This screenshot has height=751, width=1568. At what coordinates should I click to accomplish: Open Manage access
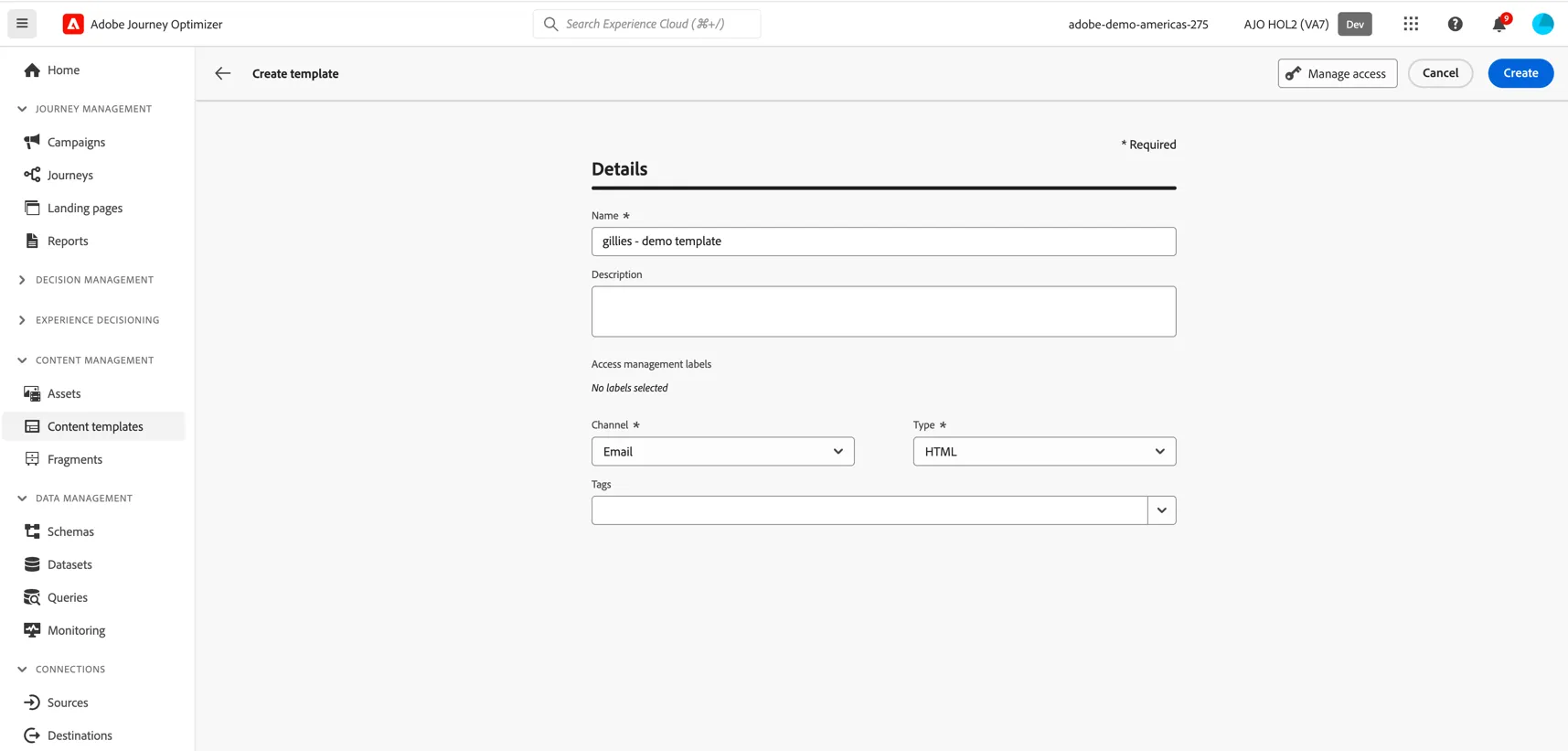click(1338, 73)
